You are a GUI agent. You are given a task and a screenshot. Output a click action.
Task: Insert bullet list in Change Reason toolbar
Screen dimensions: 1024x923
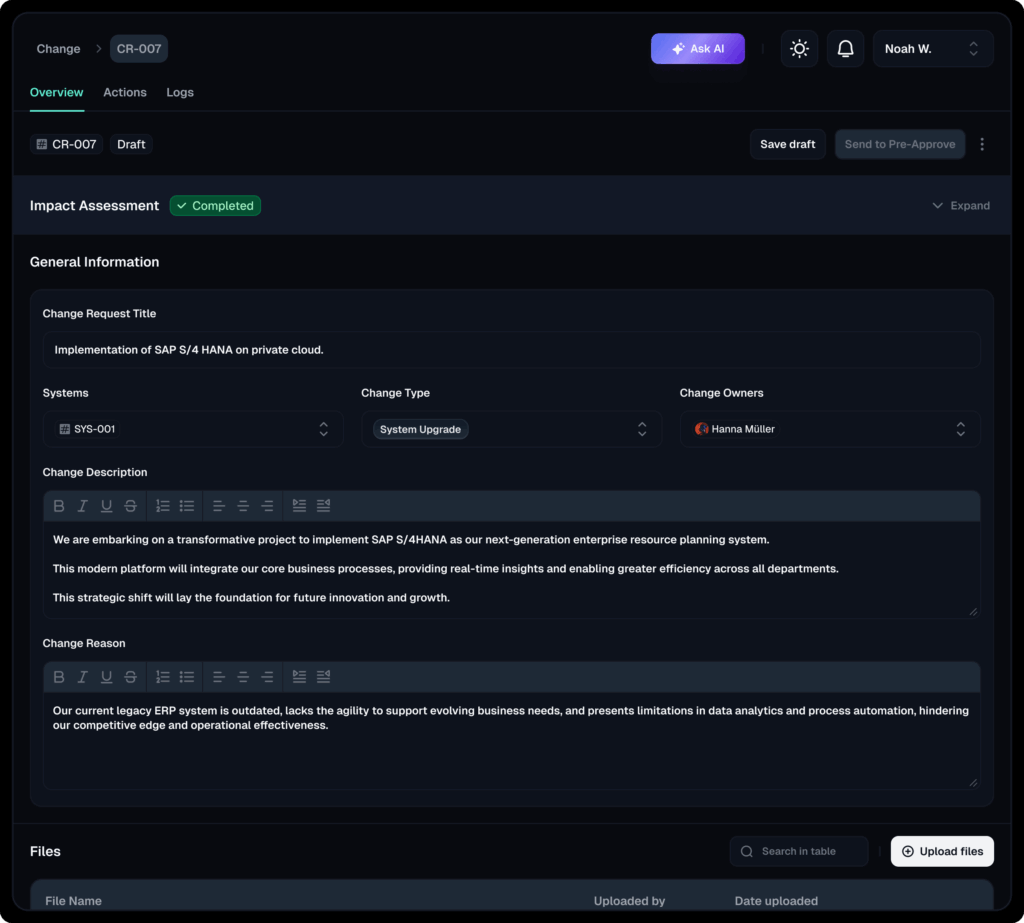(x=187, y=677)
